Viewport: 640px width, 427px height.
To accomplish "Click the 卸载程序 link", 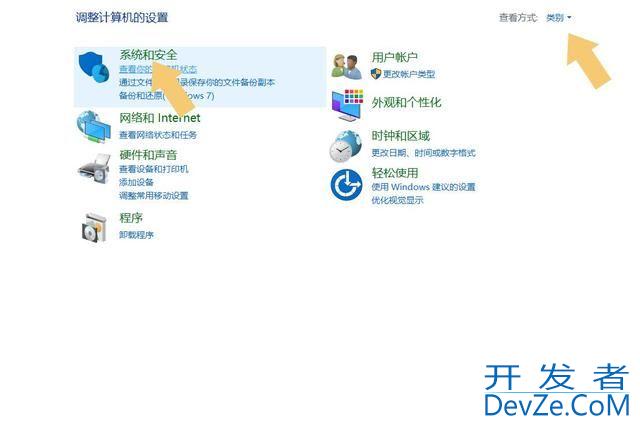I will click(136, 235).
